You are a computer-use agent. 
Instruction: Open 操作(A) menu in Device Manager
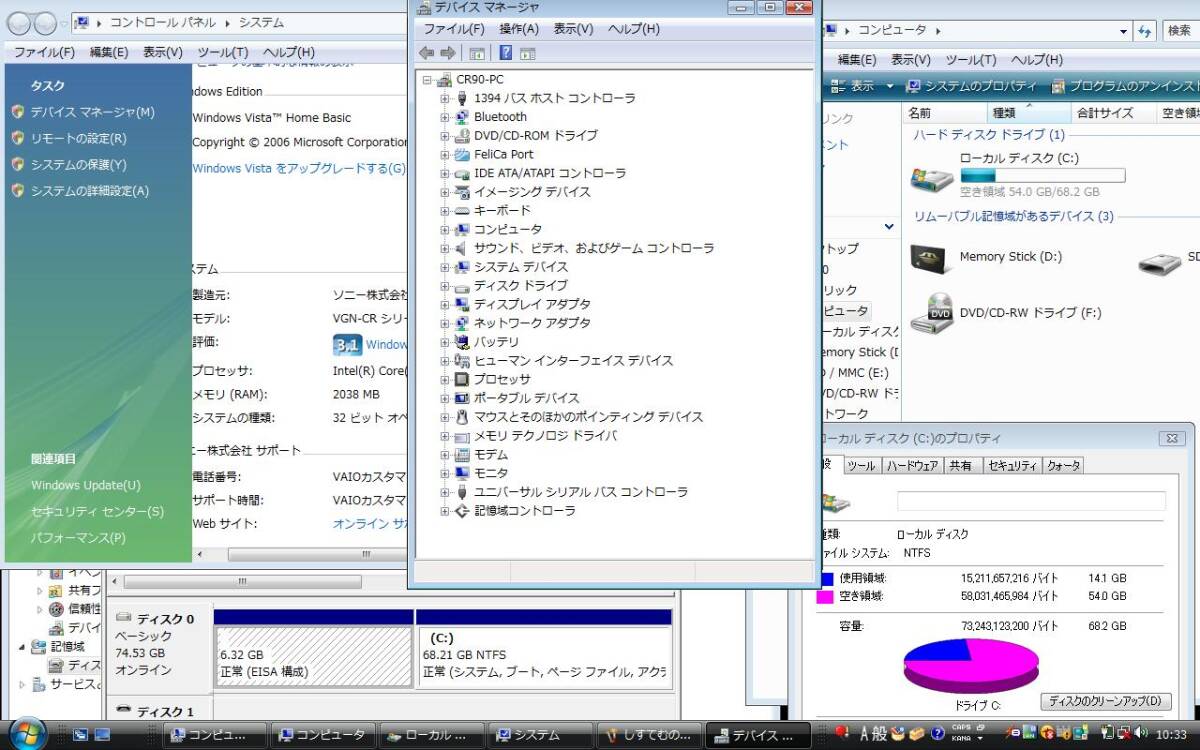(x=519, y=29)
